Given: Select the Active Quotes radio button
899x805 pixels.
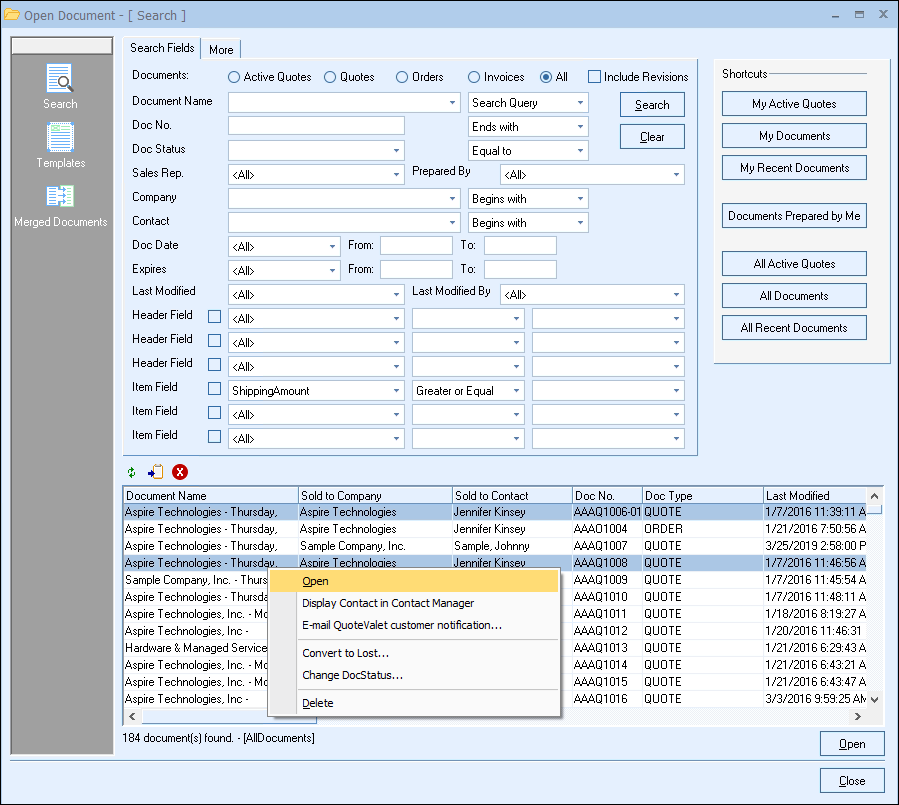Looking at the screenshot, I should (x=234, y=77).
